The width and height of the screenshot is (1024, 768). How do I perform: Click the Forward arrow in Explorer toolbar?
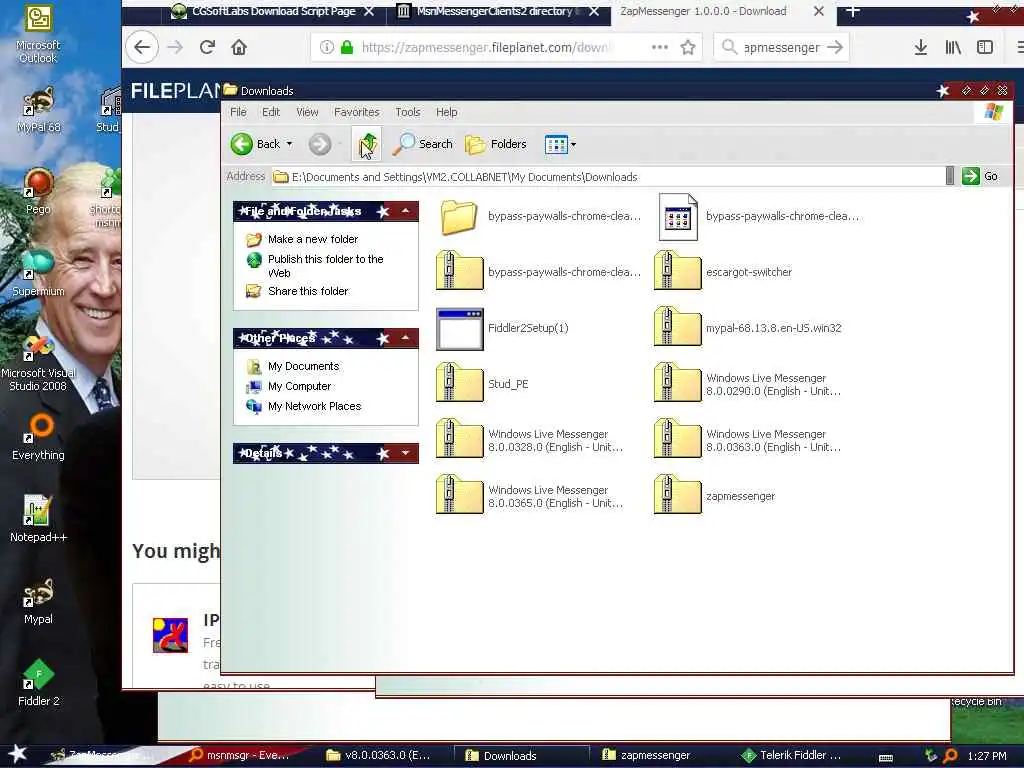(319, 144)
